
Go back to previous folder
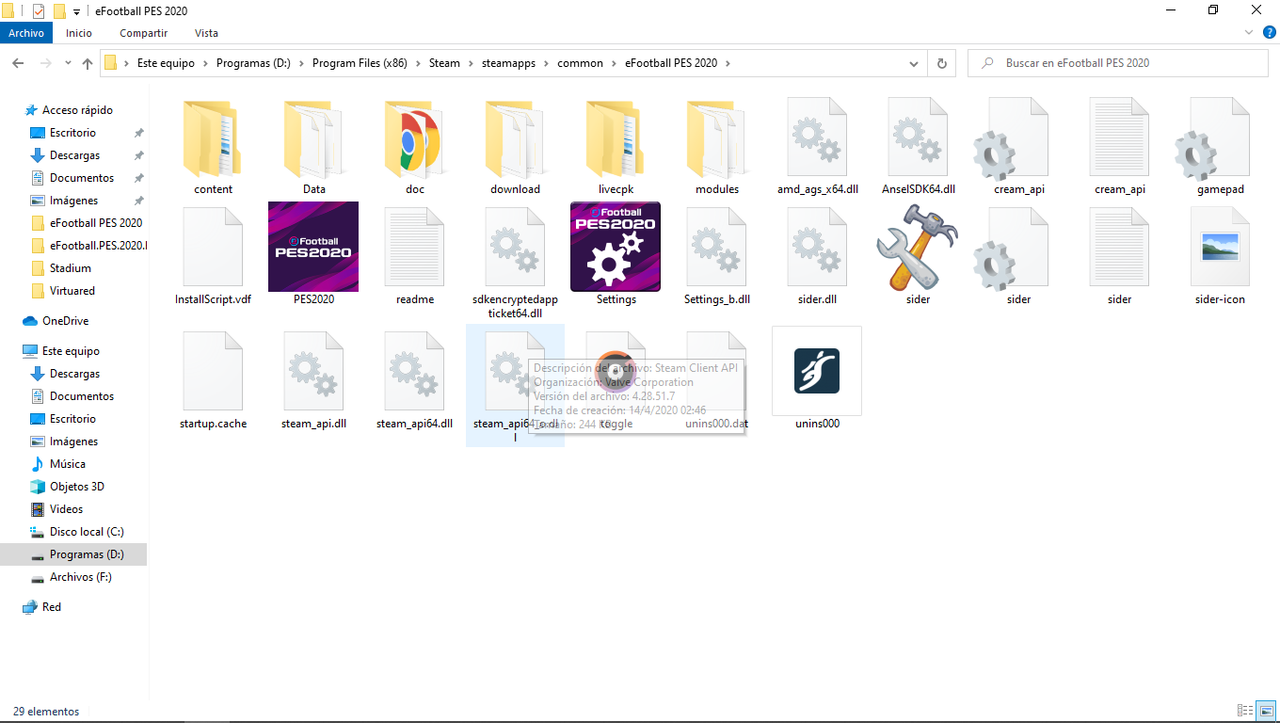point(18,63)
